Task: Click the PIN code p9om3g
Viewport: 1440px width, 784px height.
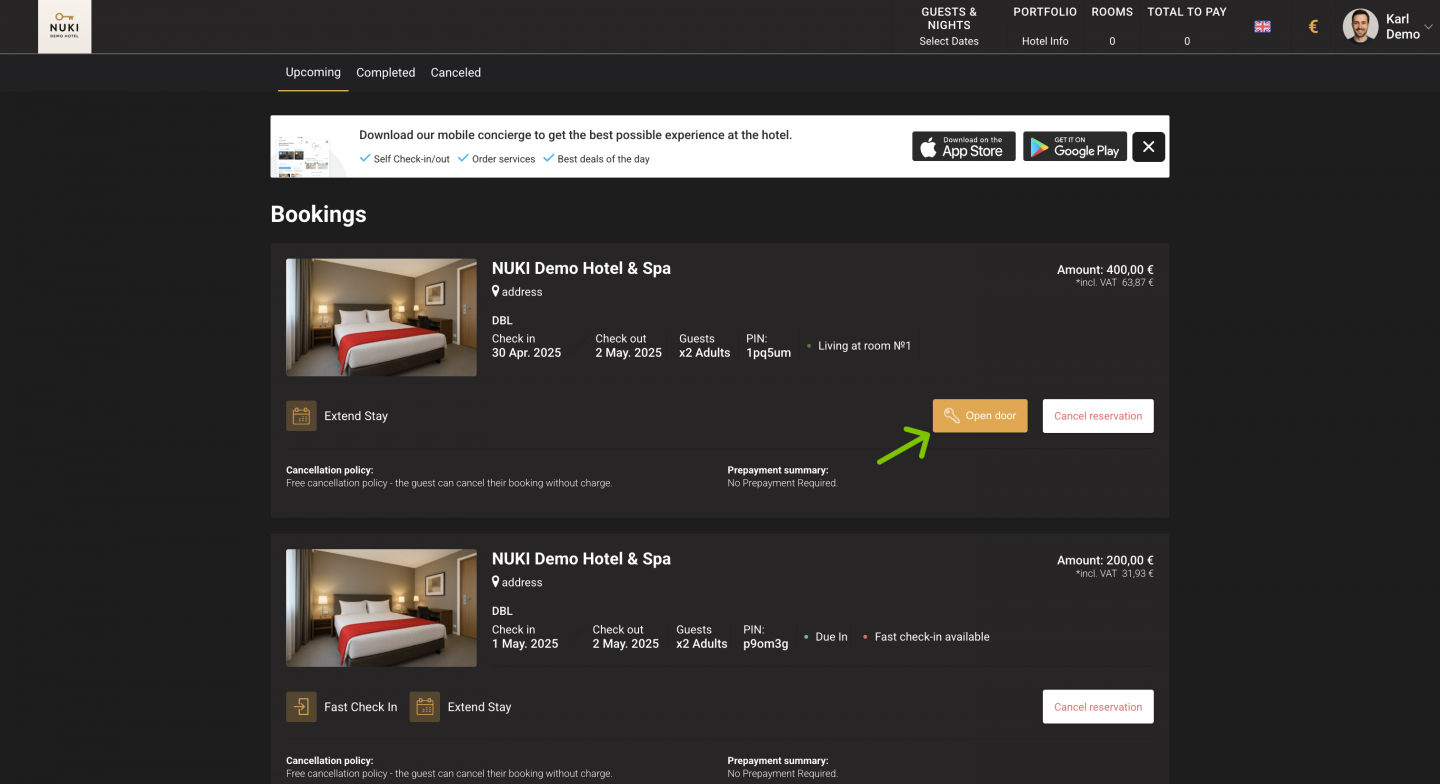Action: (x=766, y=644)
